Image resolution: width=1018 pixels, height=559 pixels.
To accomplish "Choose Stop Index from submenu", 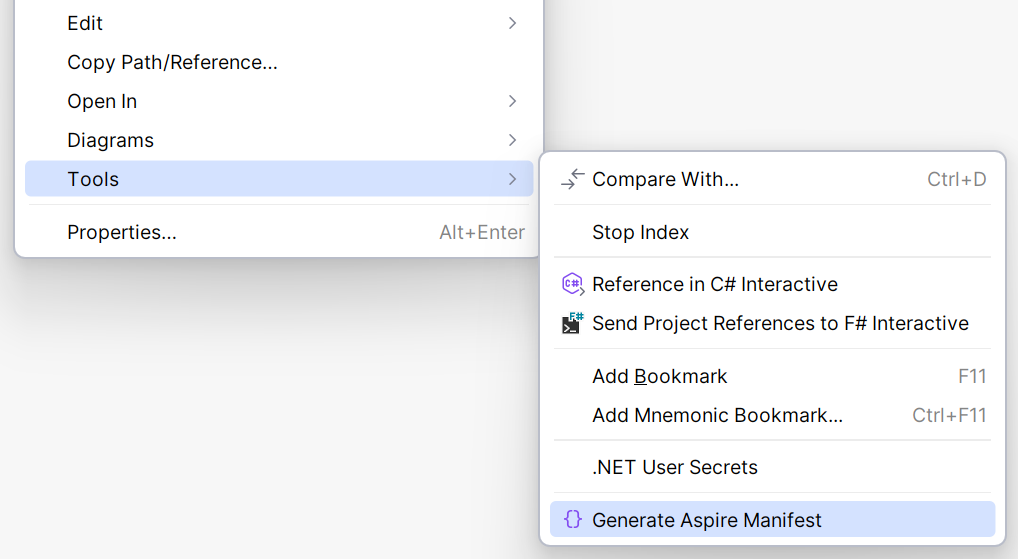I will click(640, 232).
